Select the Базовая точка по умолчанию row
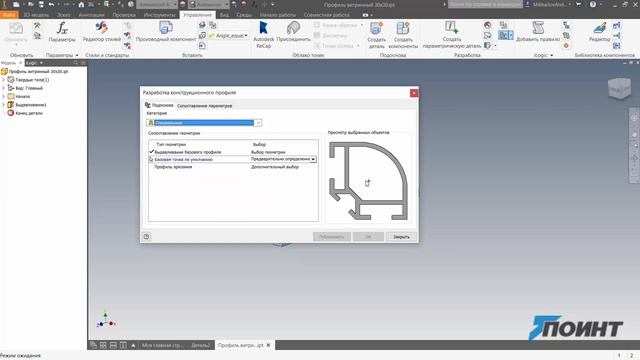Image resolution: width=640 pixels, height=360 pixels. (x=233, y=159)
